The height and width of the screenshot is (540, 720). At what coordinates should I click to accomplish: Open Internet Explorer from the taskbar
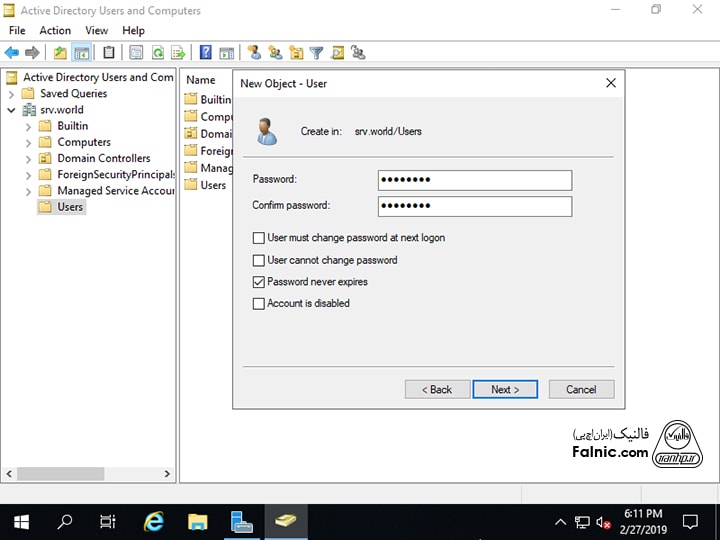154,521
